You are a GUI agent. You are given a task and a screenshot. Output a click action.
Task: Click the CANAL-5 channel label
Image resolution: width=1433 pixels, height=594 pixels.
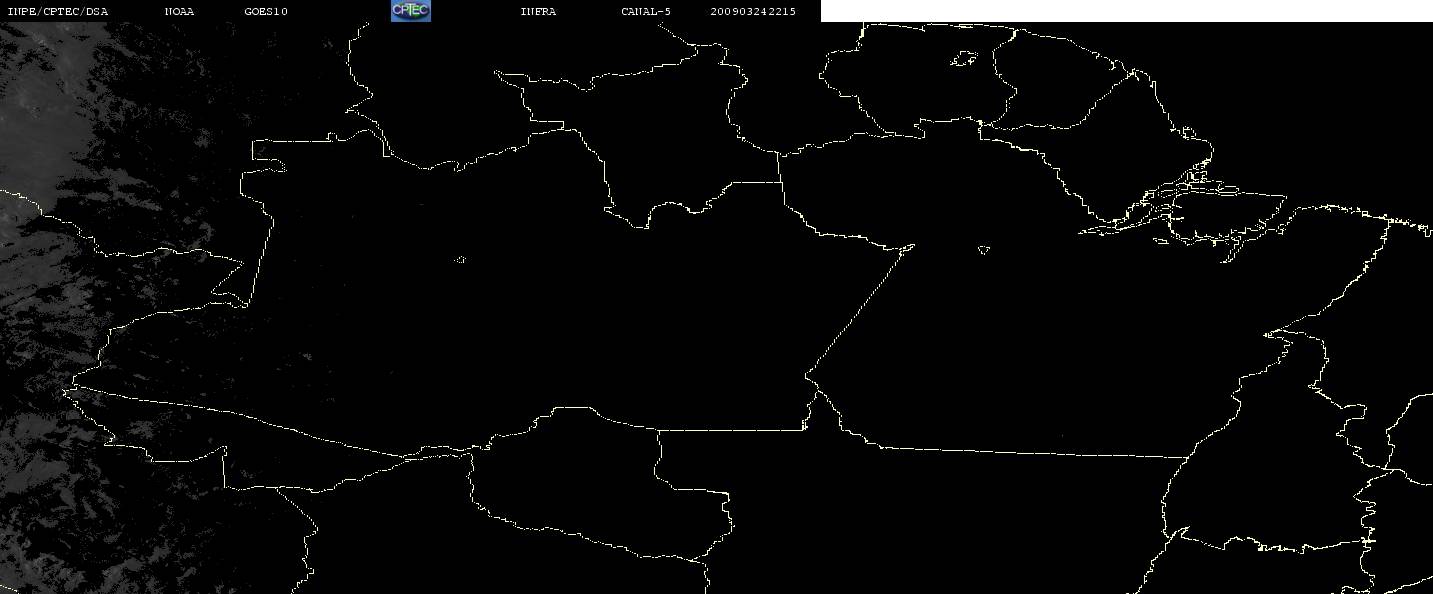[x=646, y=11]
